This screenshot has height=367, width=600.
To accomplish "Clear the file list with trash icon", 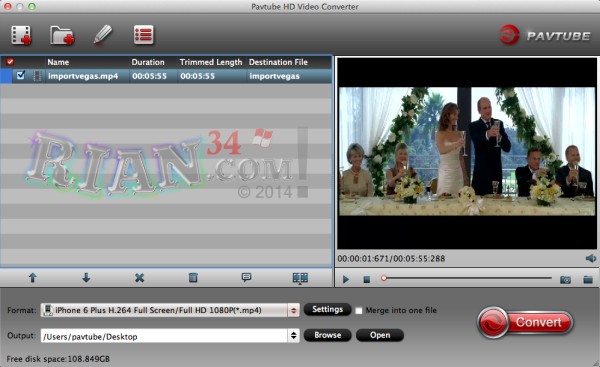I will click(x=193, y=278).
